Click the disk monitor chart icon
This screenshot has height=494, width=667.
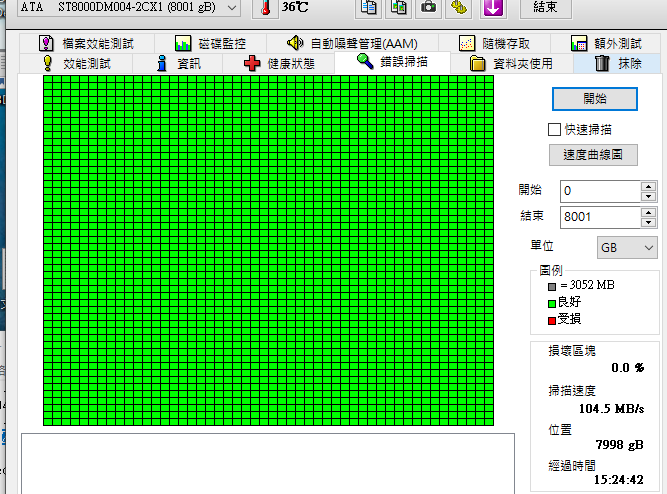(183, 43)
